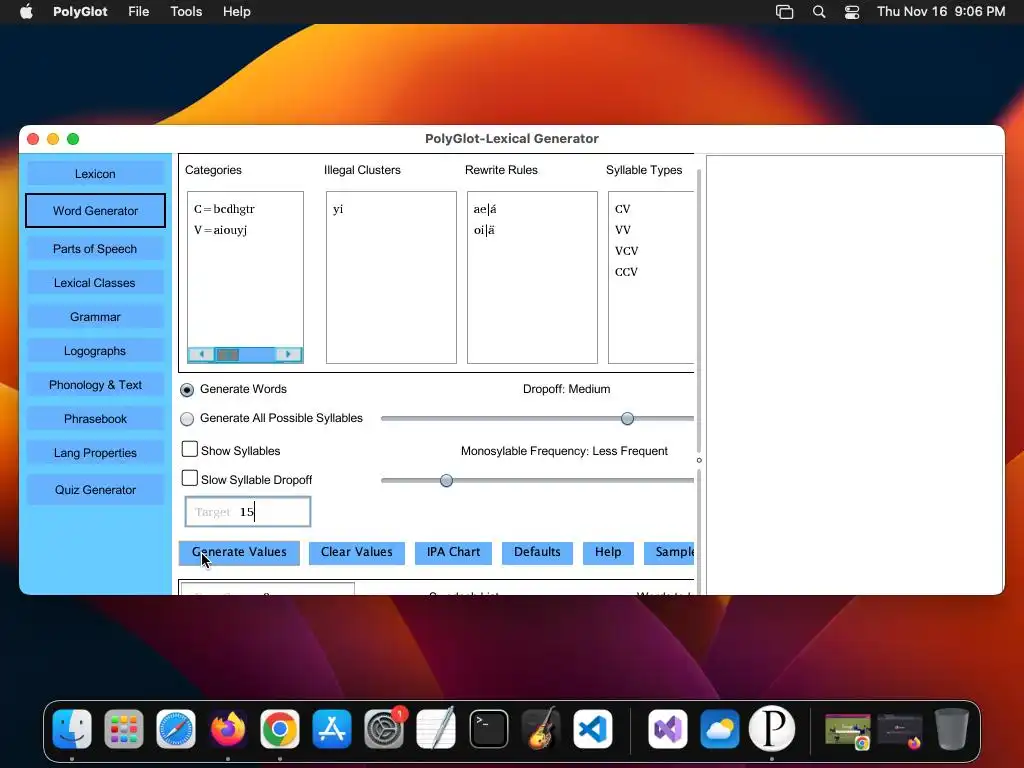
Task: Click left arrow of Categories scrollbar
Action: pyautogui.click(x=201, y=355)
